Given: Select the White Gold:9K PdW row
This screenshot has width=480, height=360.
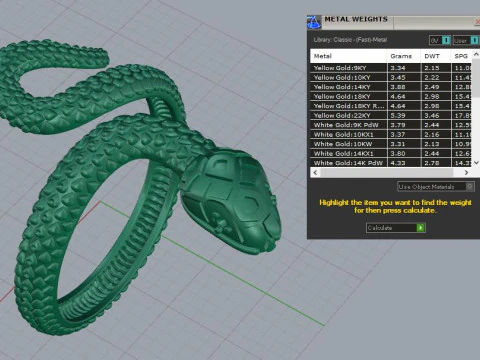Looking at the screenshot, I should 391,125.
